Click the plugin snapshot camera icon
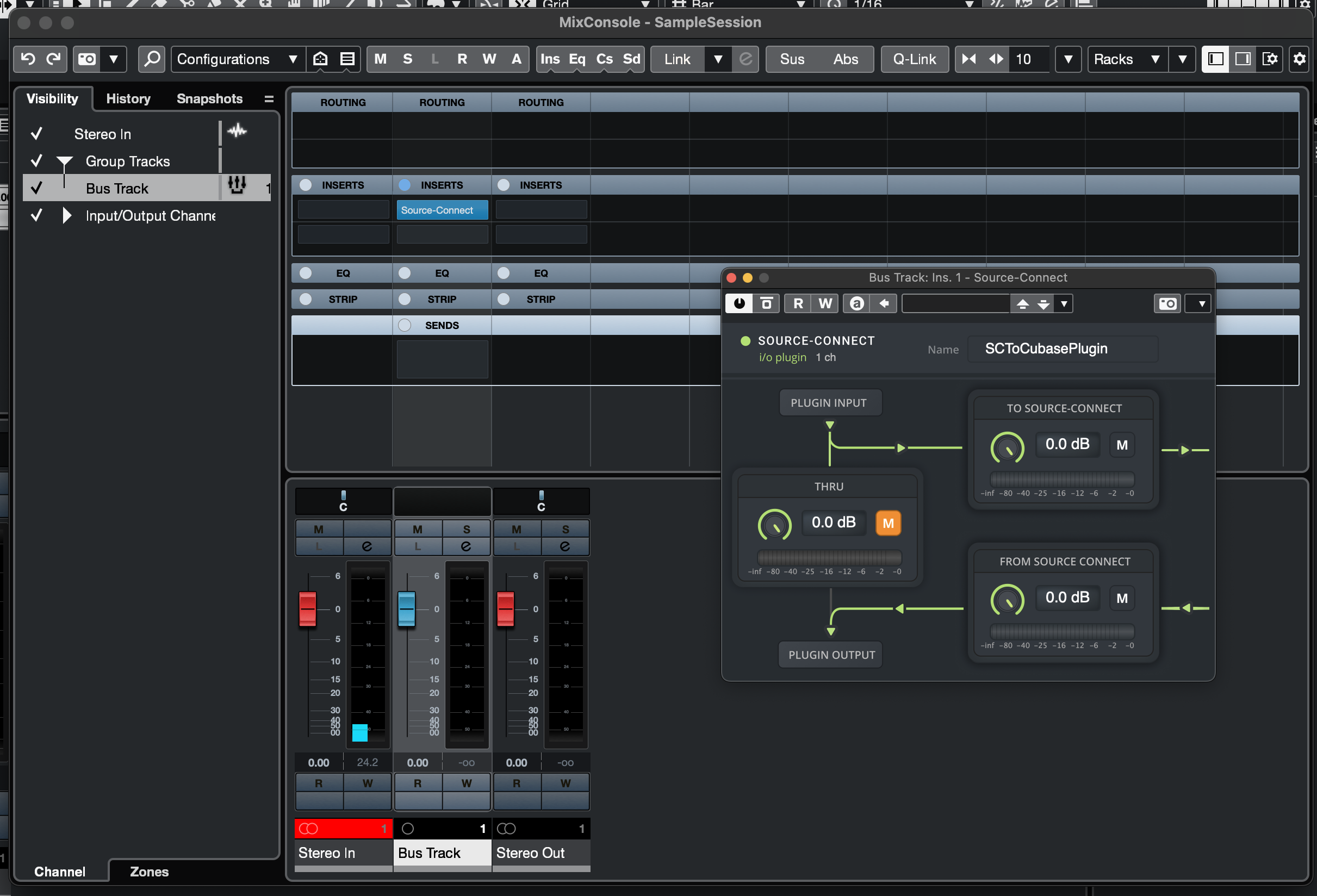 click(x=1167, y=304)
